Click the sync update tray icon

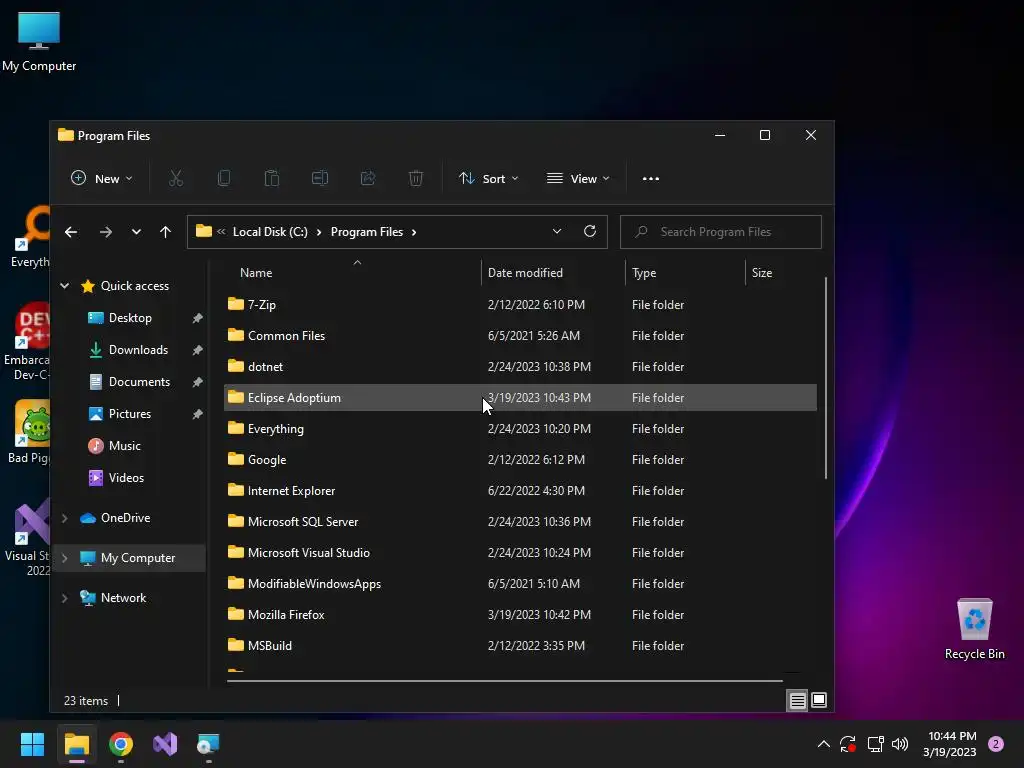(848, 744)
